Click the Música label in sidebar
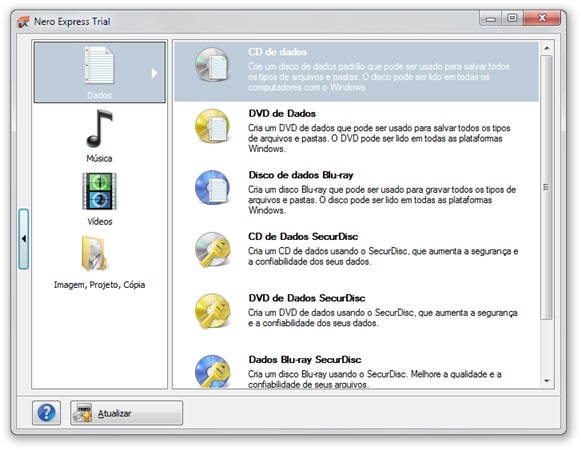 [x=99, y=158]
